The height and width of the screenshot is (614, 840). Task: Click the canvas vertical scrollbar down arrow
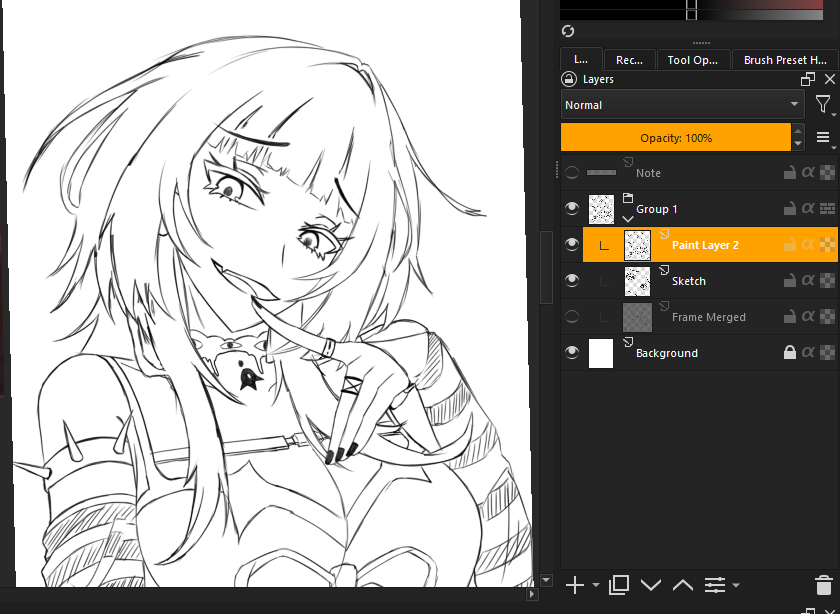tap(546, 580)
